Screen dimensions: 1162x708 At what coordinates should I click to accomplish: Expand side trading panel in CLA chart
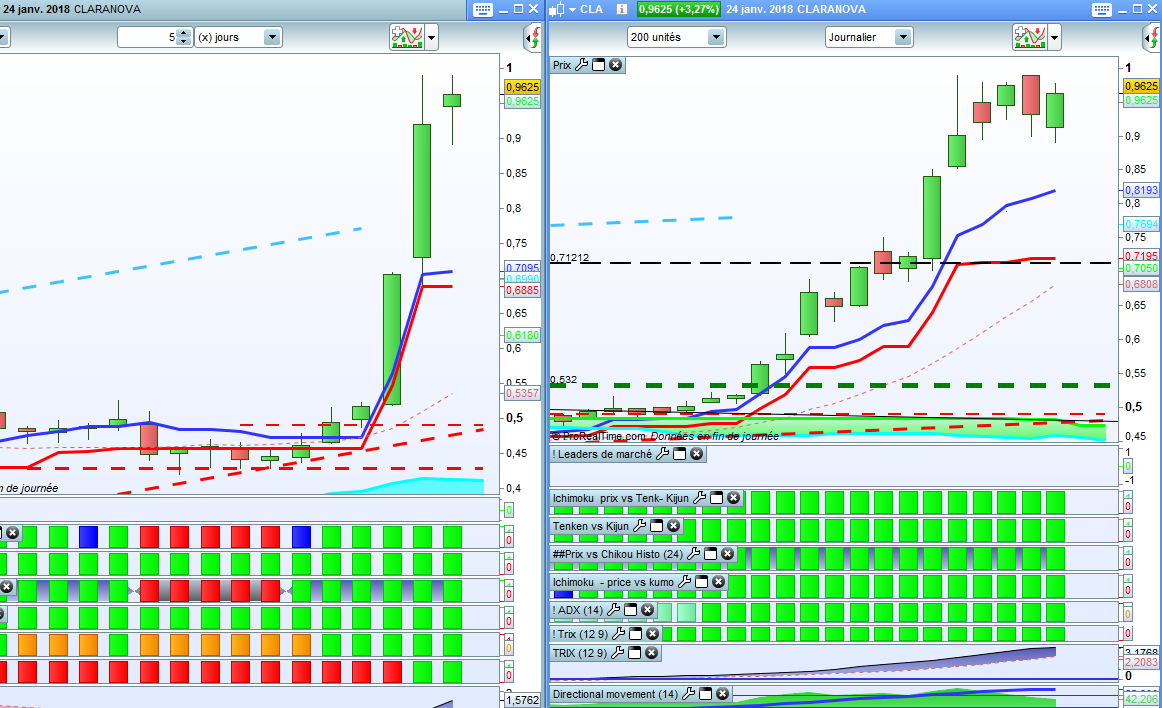pos(1152,37)
